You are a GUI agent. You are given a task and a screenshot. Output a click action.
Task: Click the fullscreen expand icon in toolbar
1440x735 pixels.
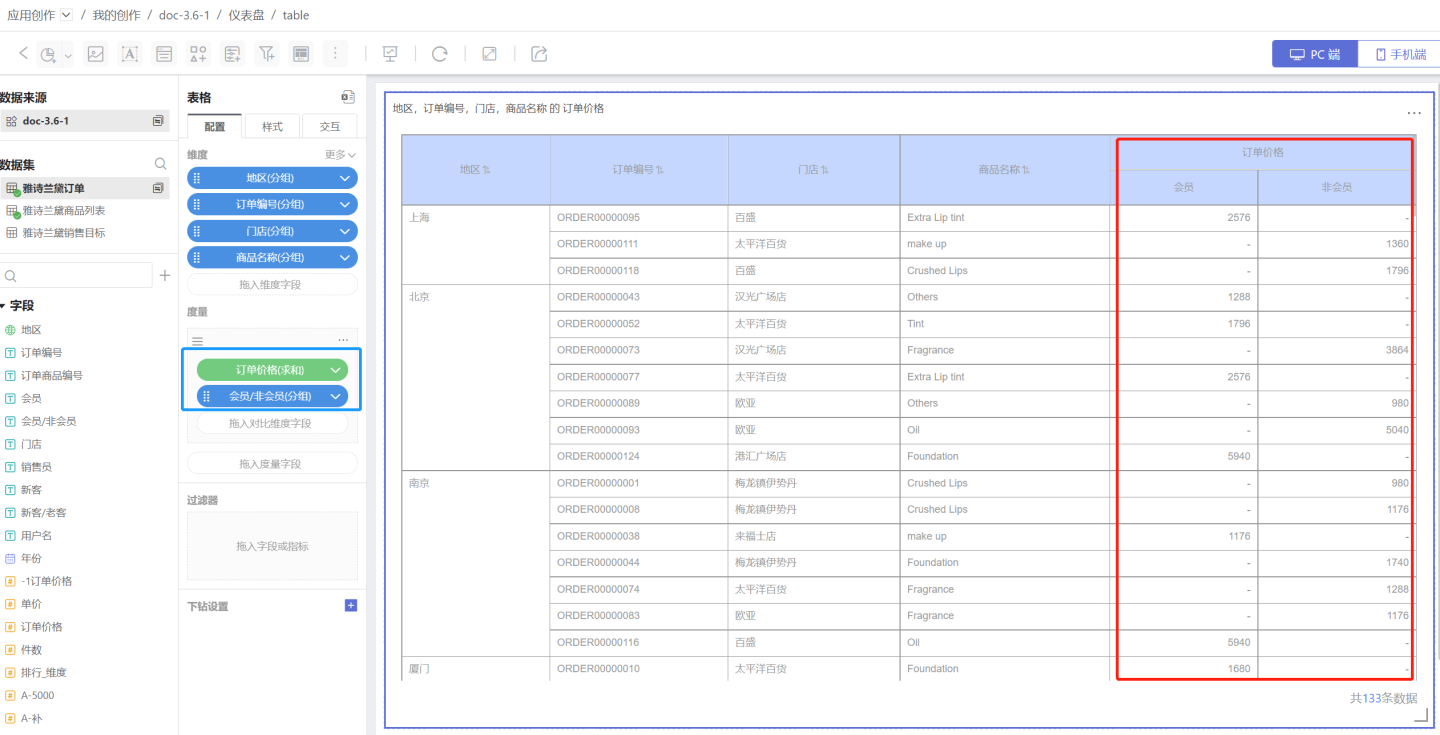tap(489, 54)
